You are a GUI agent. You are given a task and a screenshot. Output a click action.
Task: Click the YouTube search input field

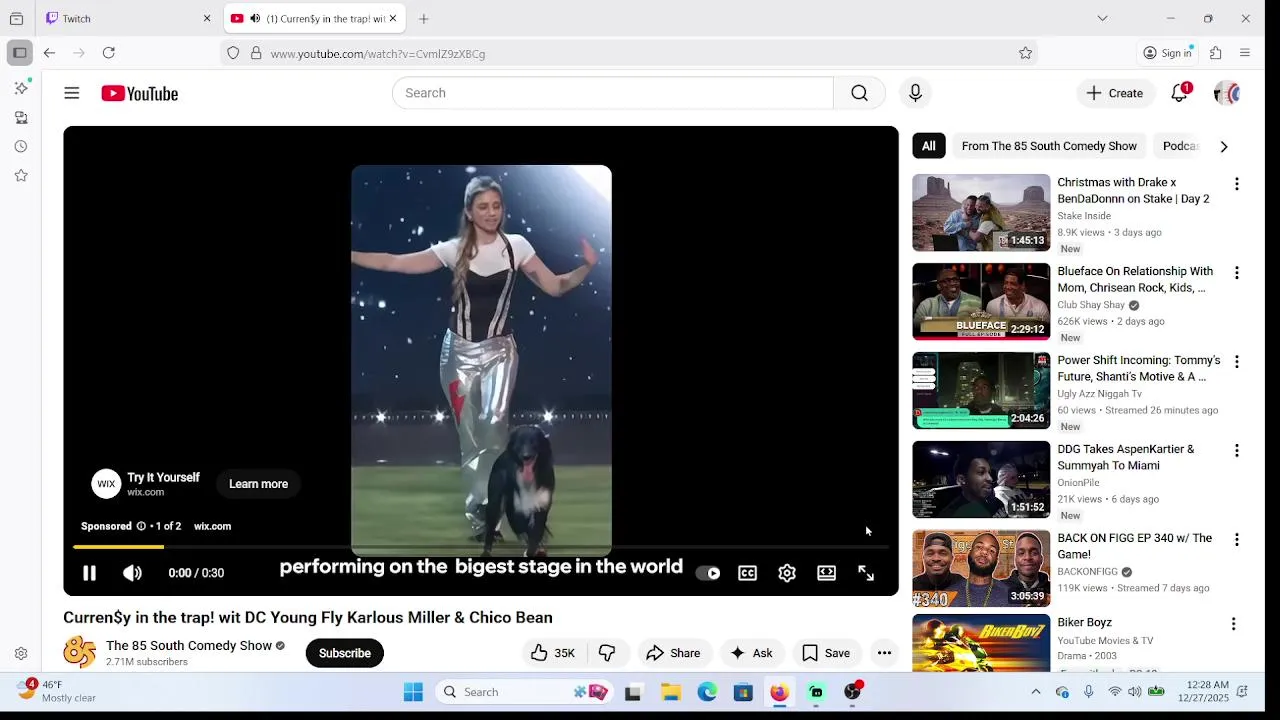click(612, 93)
